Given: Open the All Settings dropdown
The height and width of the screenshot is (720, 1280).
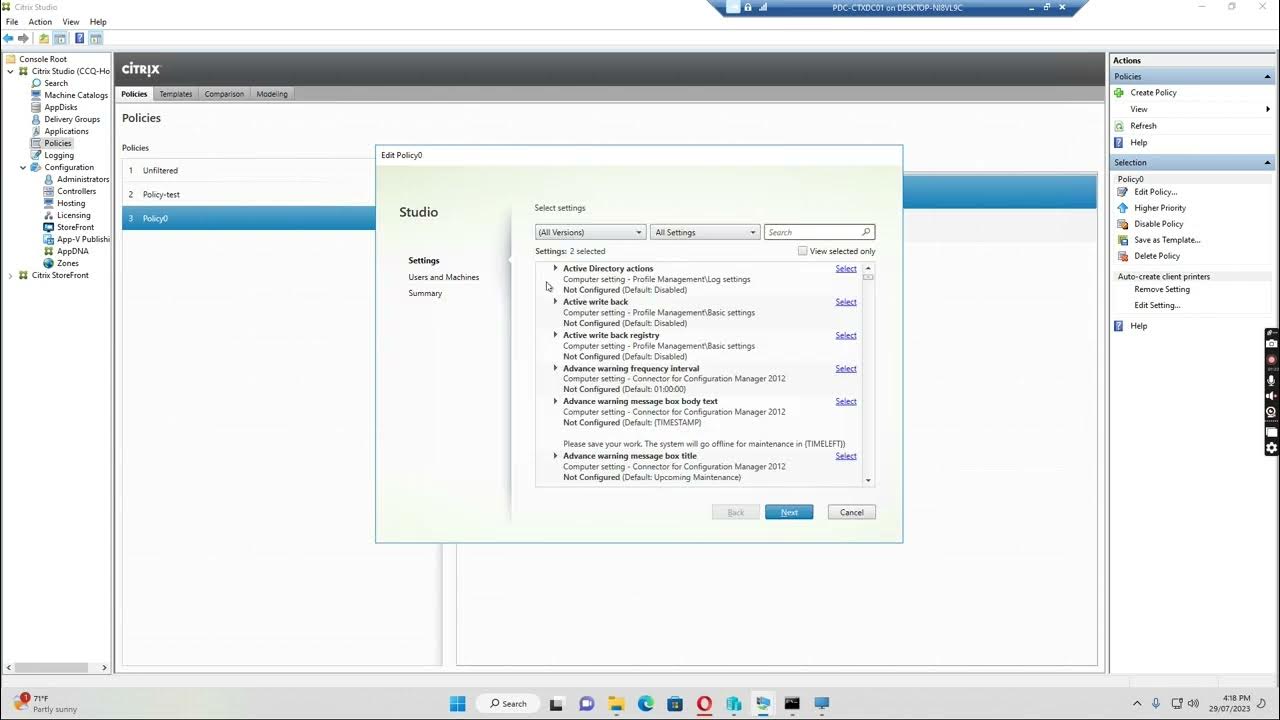Looking at the screenshot, I should tap(705, 232).
